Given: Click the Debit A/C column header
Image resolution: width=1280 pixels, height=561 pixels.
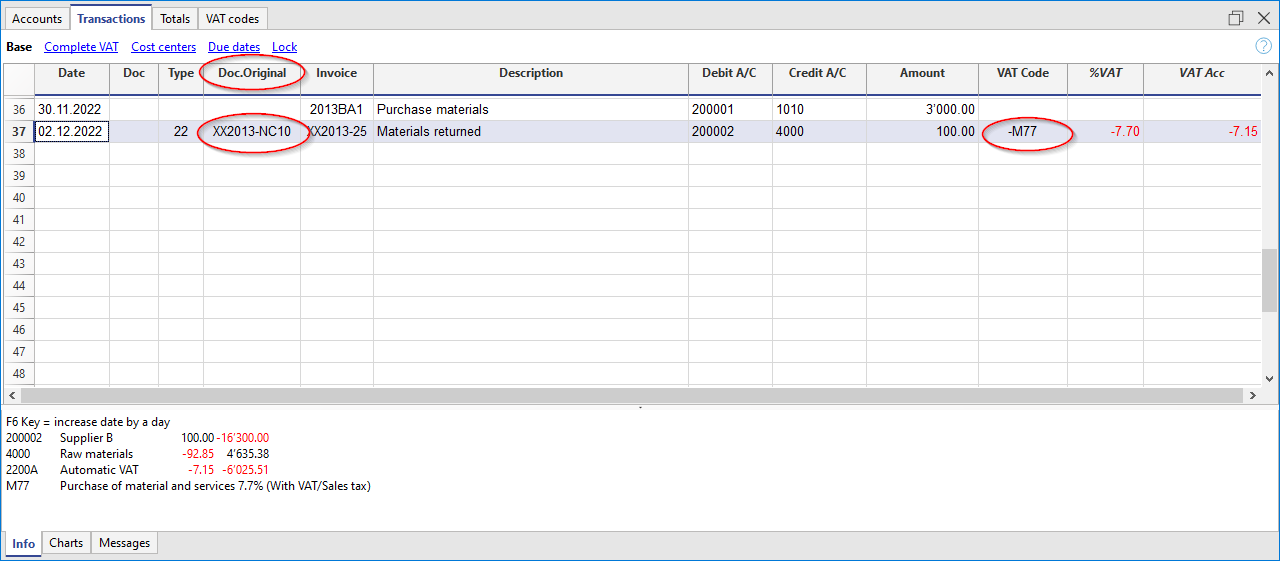Looking at the screenshot, I should tap(730, 79).
